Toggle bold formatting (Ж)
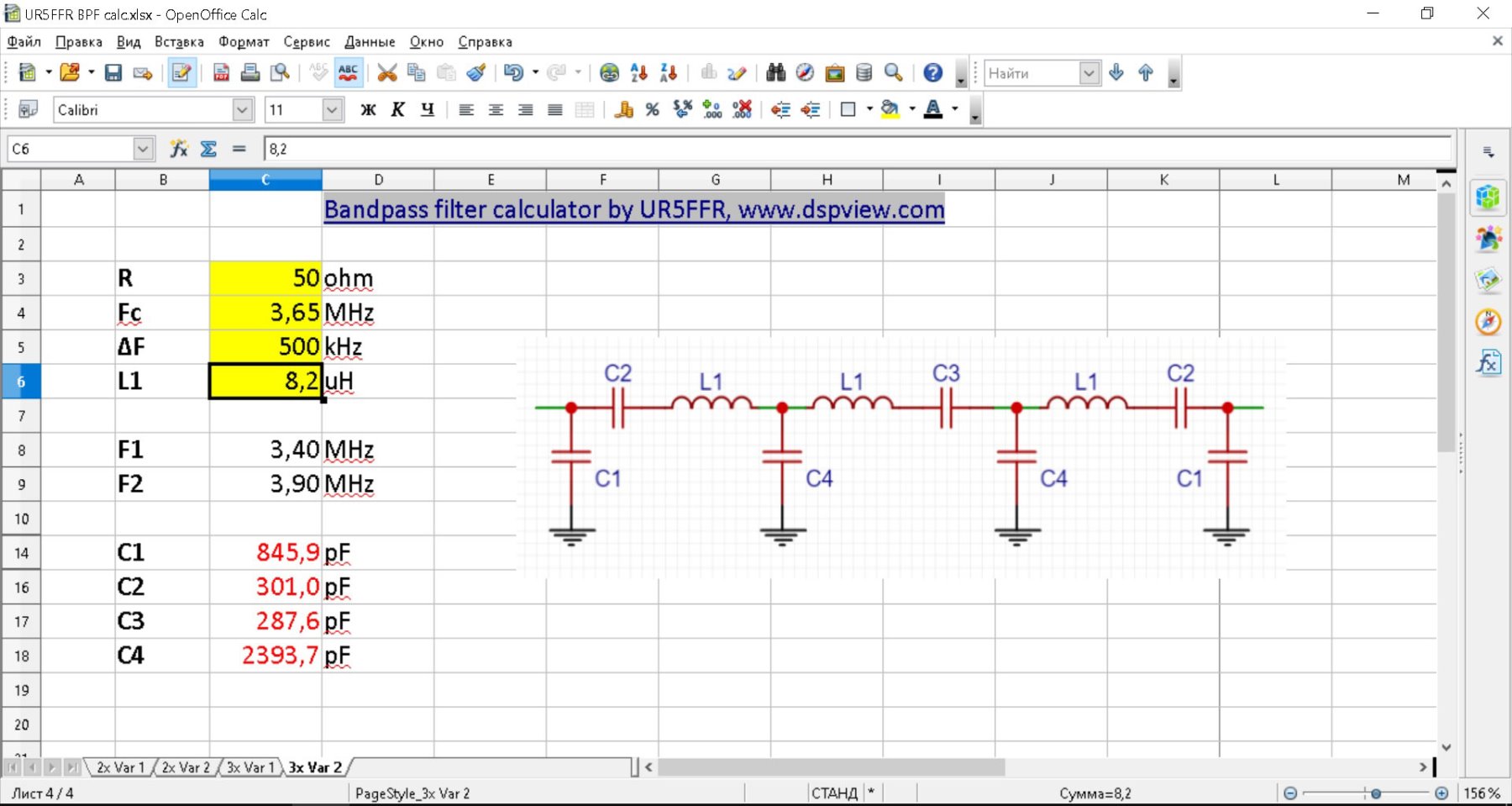The image size is (1512, 806). (x=368, y=110)
